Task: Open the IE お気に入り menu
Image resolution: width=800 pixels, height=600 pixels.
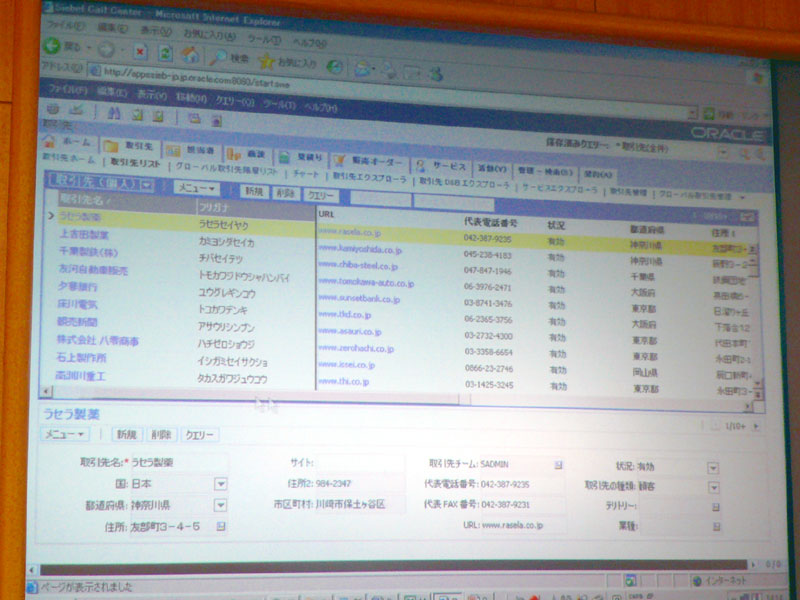Action: (x=209, y=35)
